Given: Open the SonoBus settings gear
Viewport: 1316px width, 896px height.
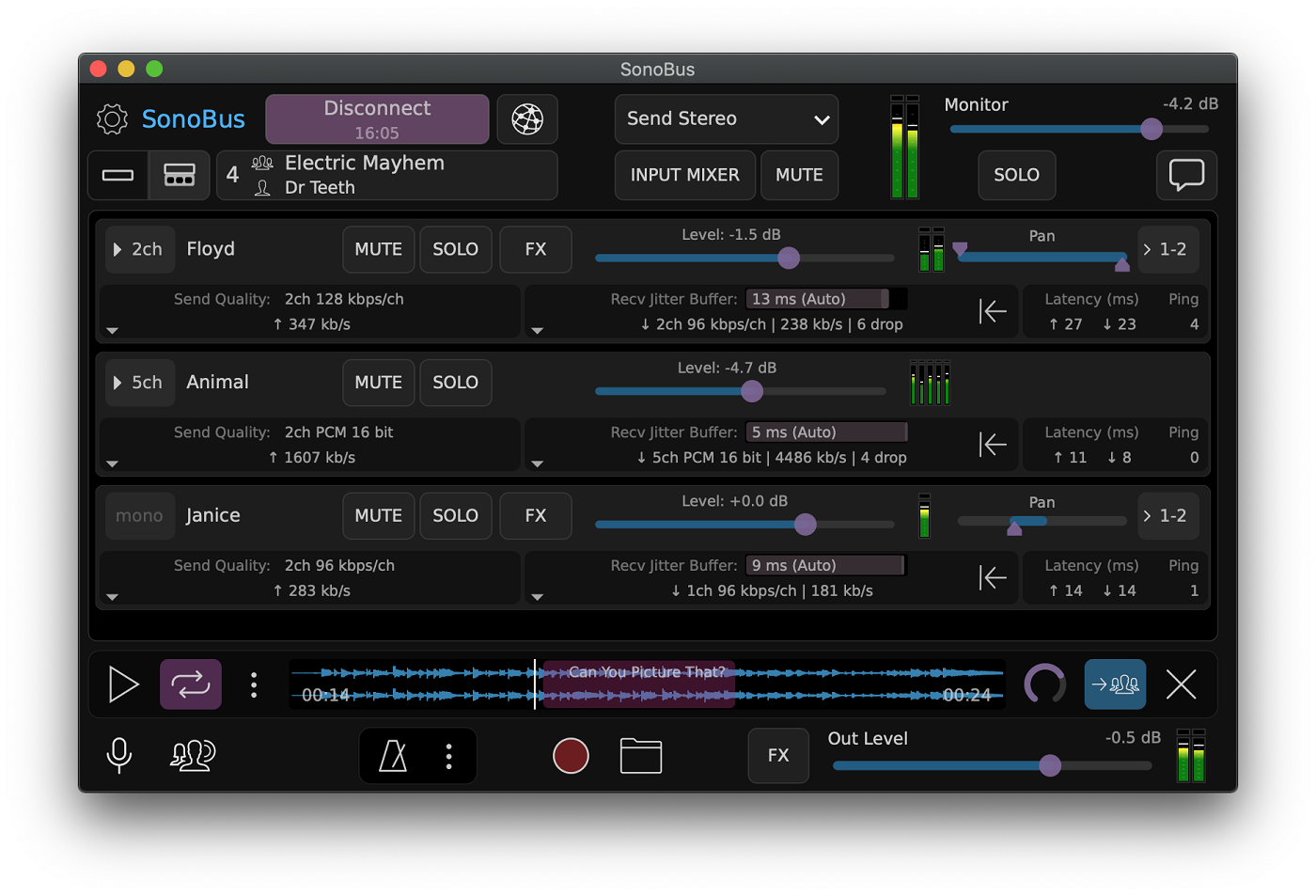Looking at the screenshot, I should tap(112, 118).
